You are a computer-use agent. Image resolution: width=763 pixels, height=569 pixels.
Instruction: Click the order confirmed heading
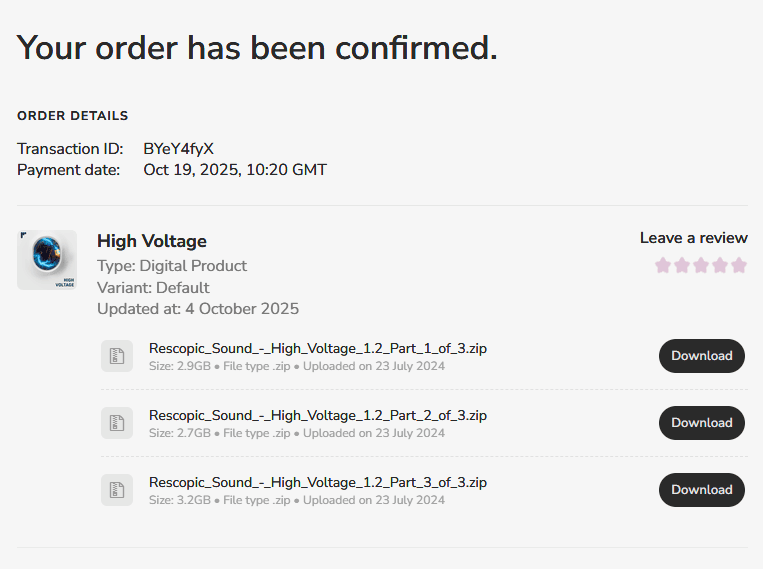pos(257,48)
